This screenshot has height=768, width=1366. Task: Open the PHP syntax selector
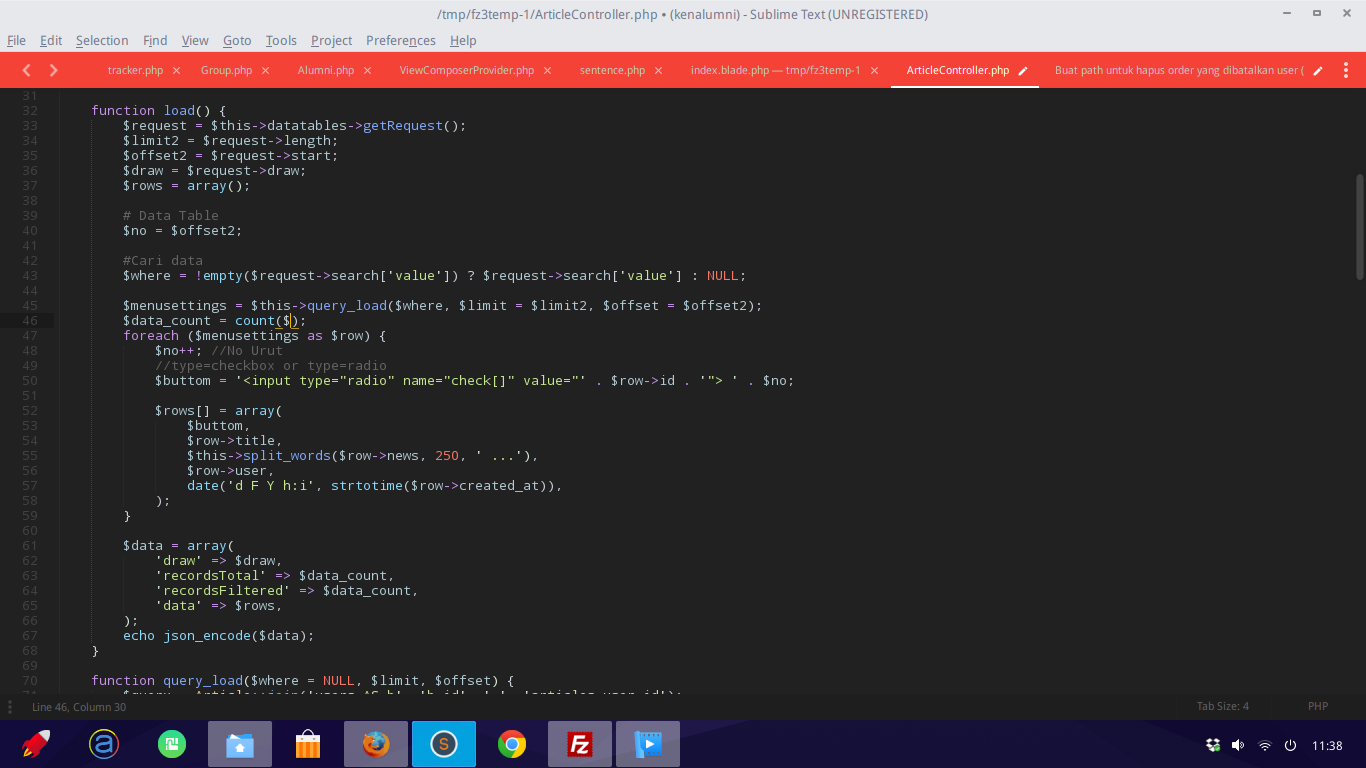click(x=1317, y=706)
